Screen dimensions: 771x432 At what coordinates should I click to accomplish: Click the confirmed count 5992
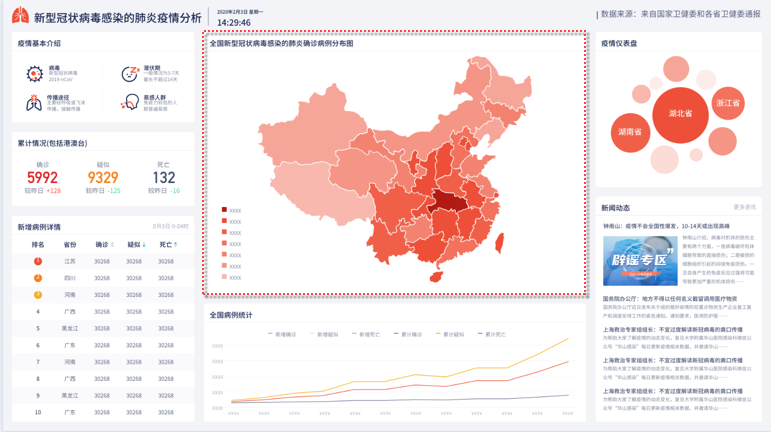tap(42, 177)
